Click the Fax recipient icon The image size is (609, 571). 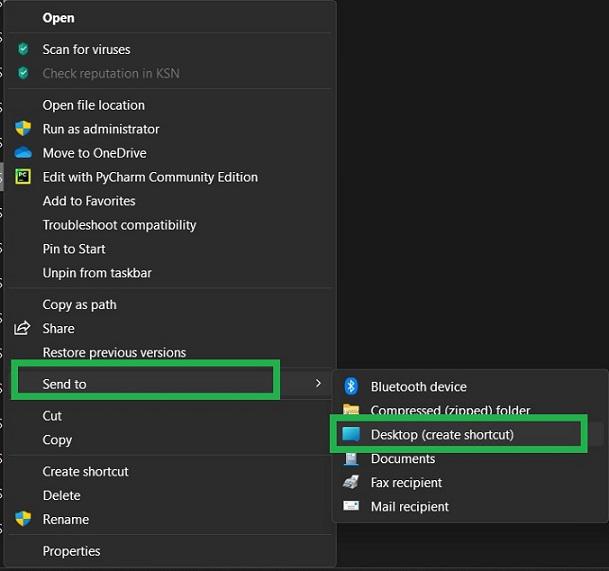[351, 482]
